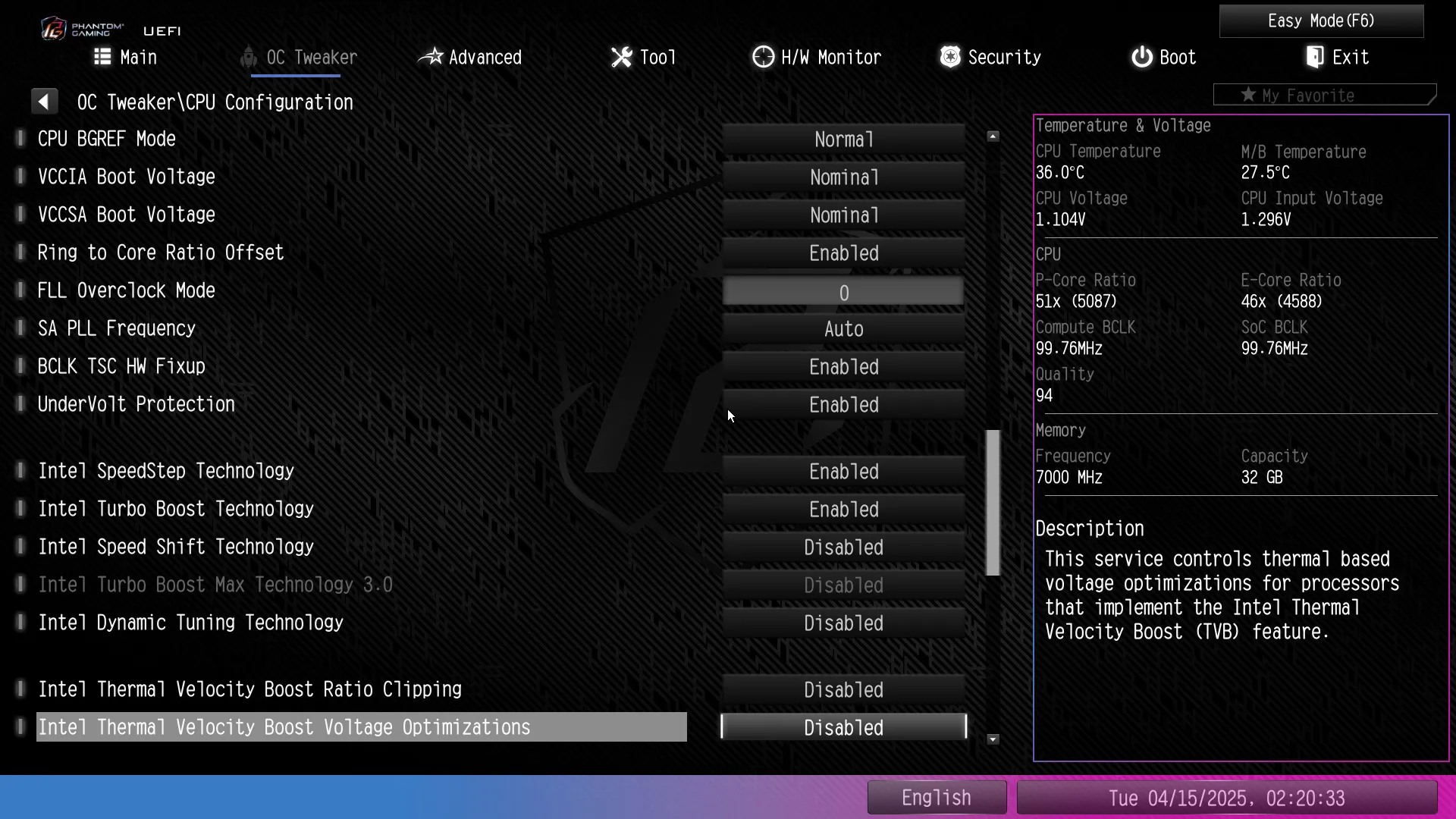Viewport: 1456px width, 819px height.
Task: Open My Favorite list
Action: tap(1325, 95)
